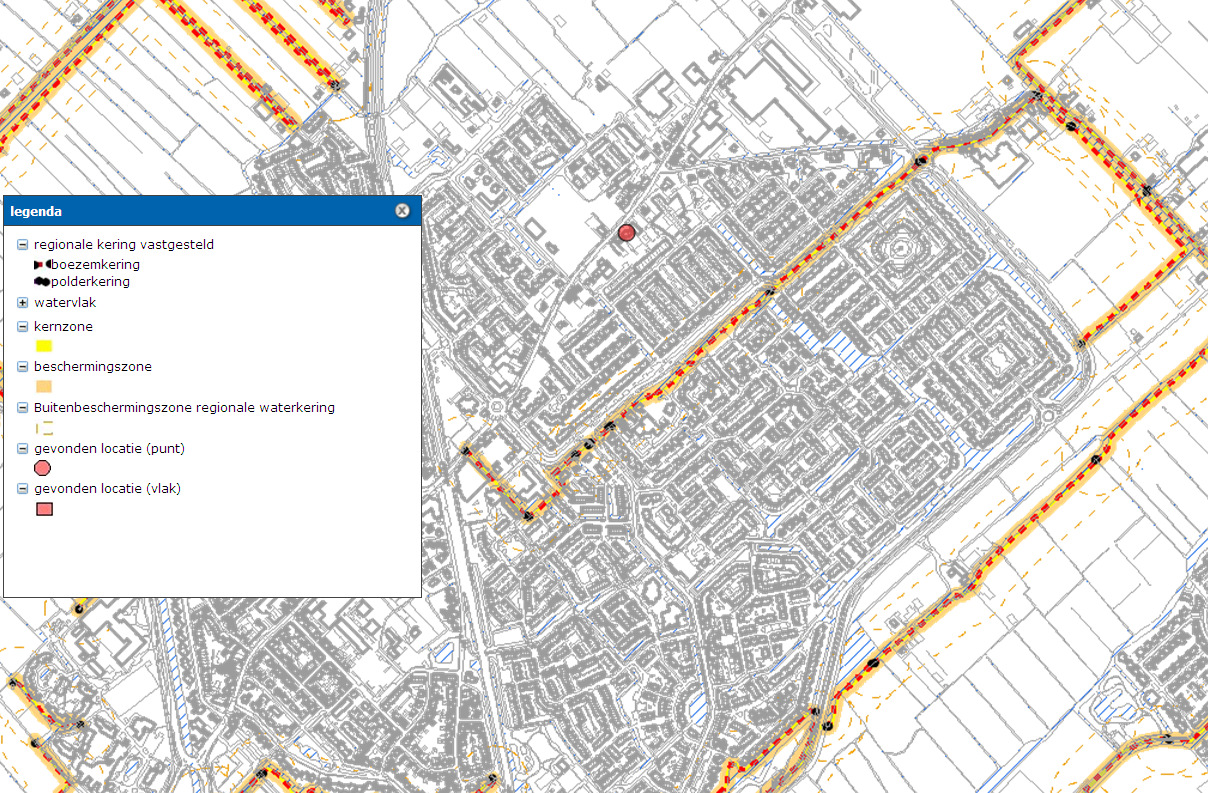Expand the watervlak legend entry

tap(21, 302)
